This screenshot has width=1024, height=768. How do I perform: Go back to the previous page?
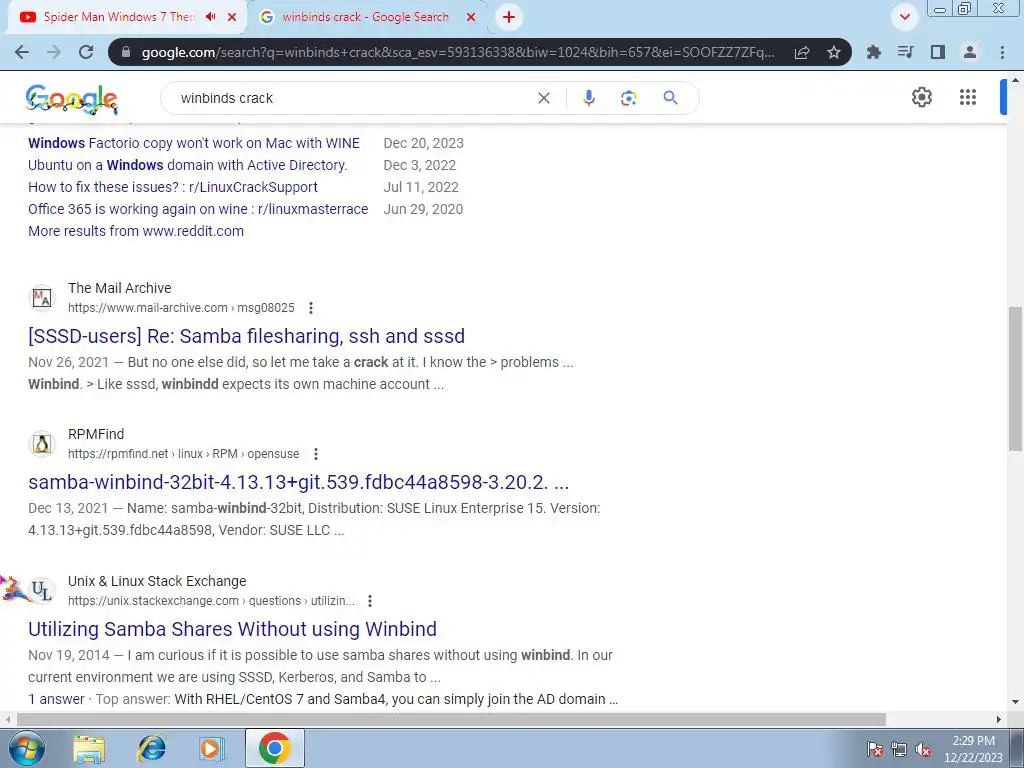22,52
